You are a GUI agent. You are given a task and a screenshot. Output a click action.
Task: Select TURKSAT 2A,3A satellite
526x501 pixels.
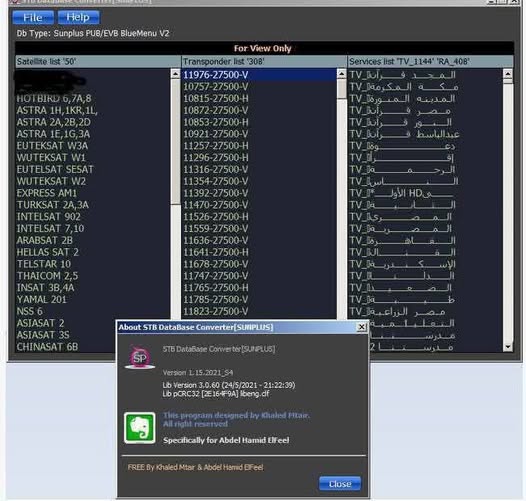coord(93,205)
